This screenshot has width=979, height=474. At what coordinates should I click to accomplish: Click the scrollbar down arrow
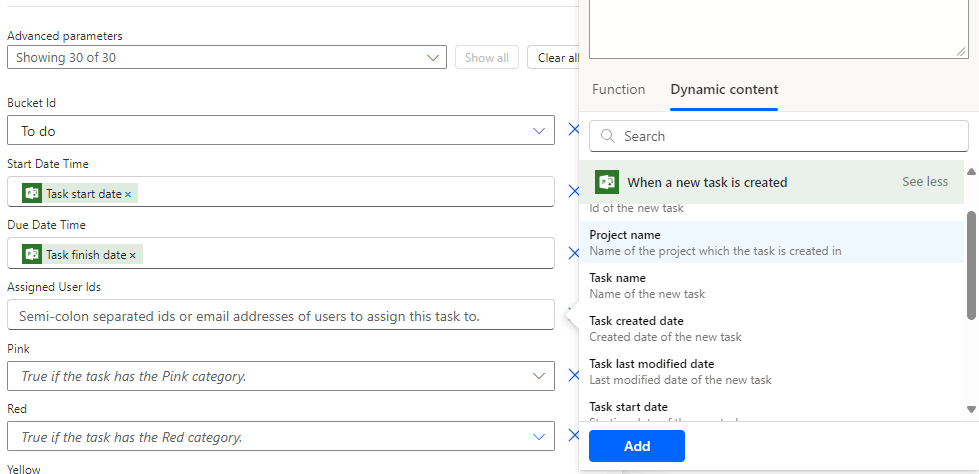[x=971, y=409]
